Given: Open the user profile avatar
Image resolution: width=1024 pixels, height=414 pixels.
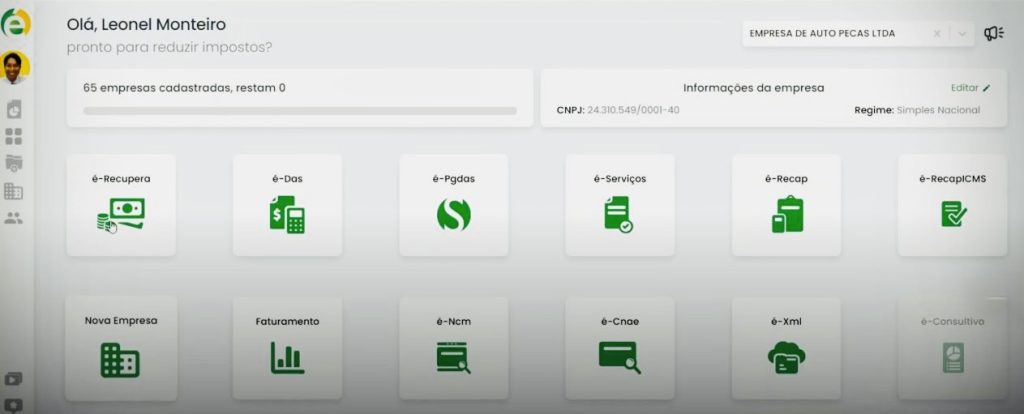Looking at the screenshot, I should point(14,68).
